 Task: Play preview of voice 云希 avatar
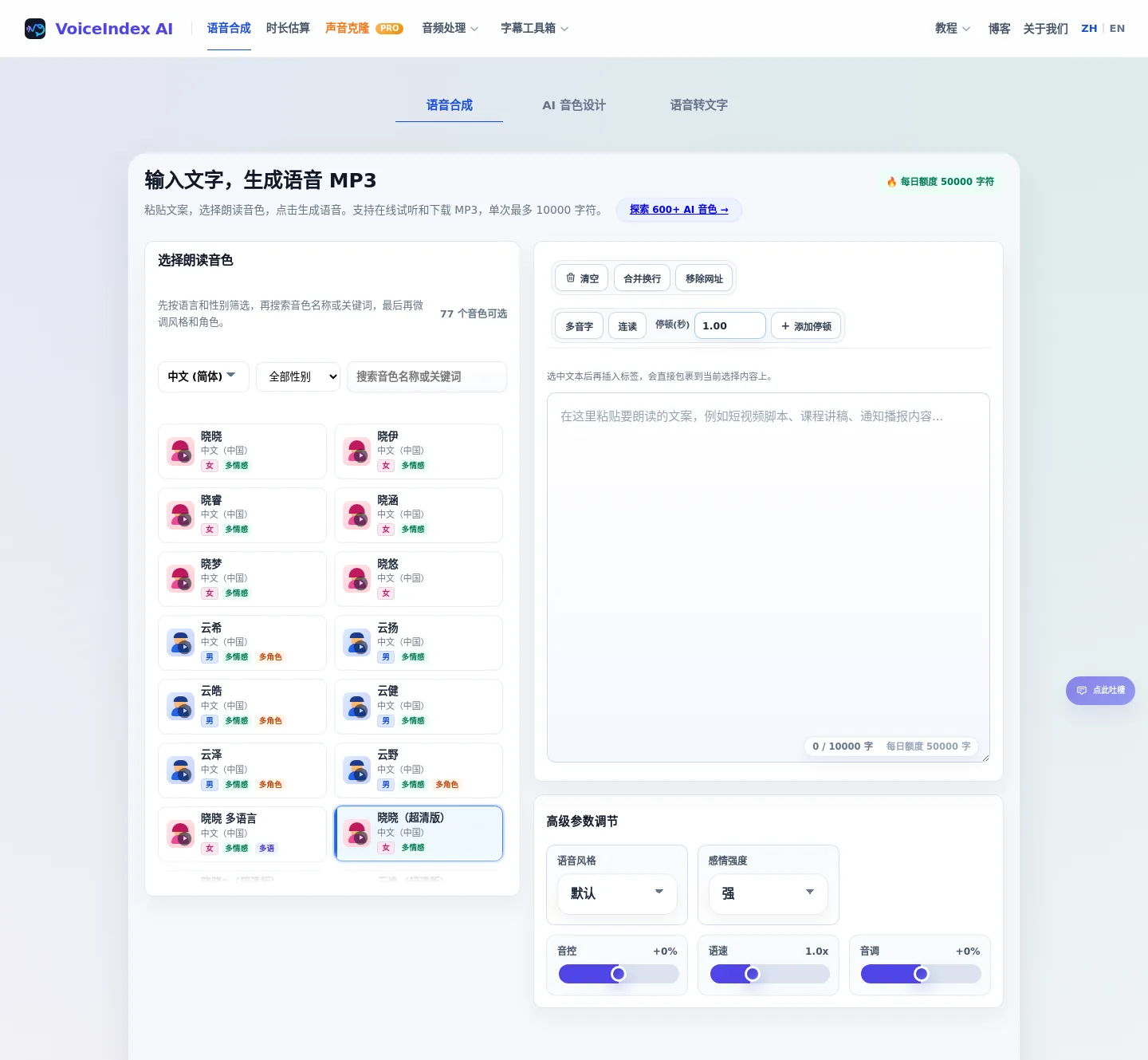[x=181, y=643]
